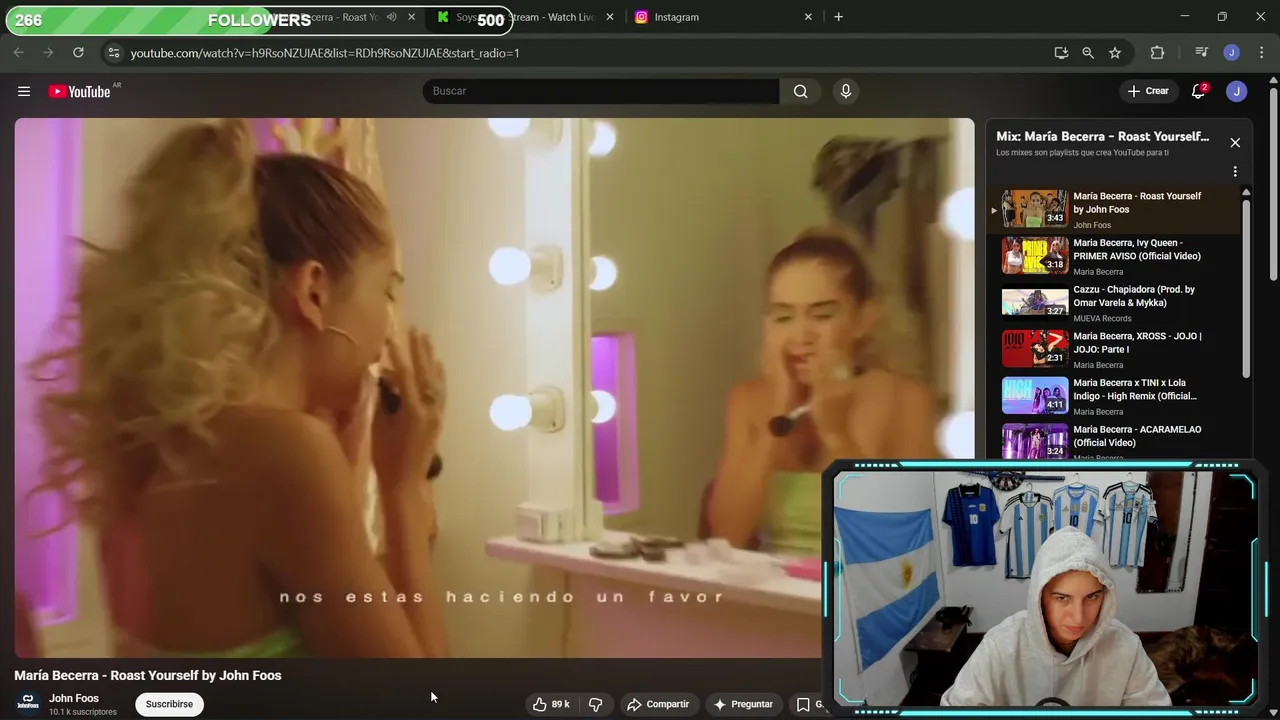This screenshot has width=1280, height=720.
Task: Open the Mix playlist options menu
Action: click(x=1235, y=172)
